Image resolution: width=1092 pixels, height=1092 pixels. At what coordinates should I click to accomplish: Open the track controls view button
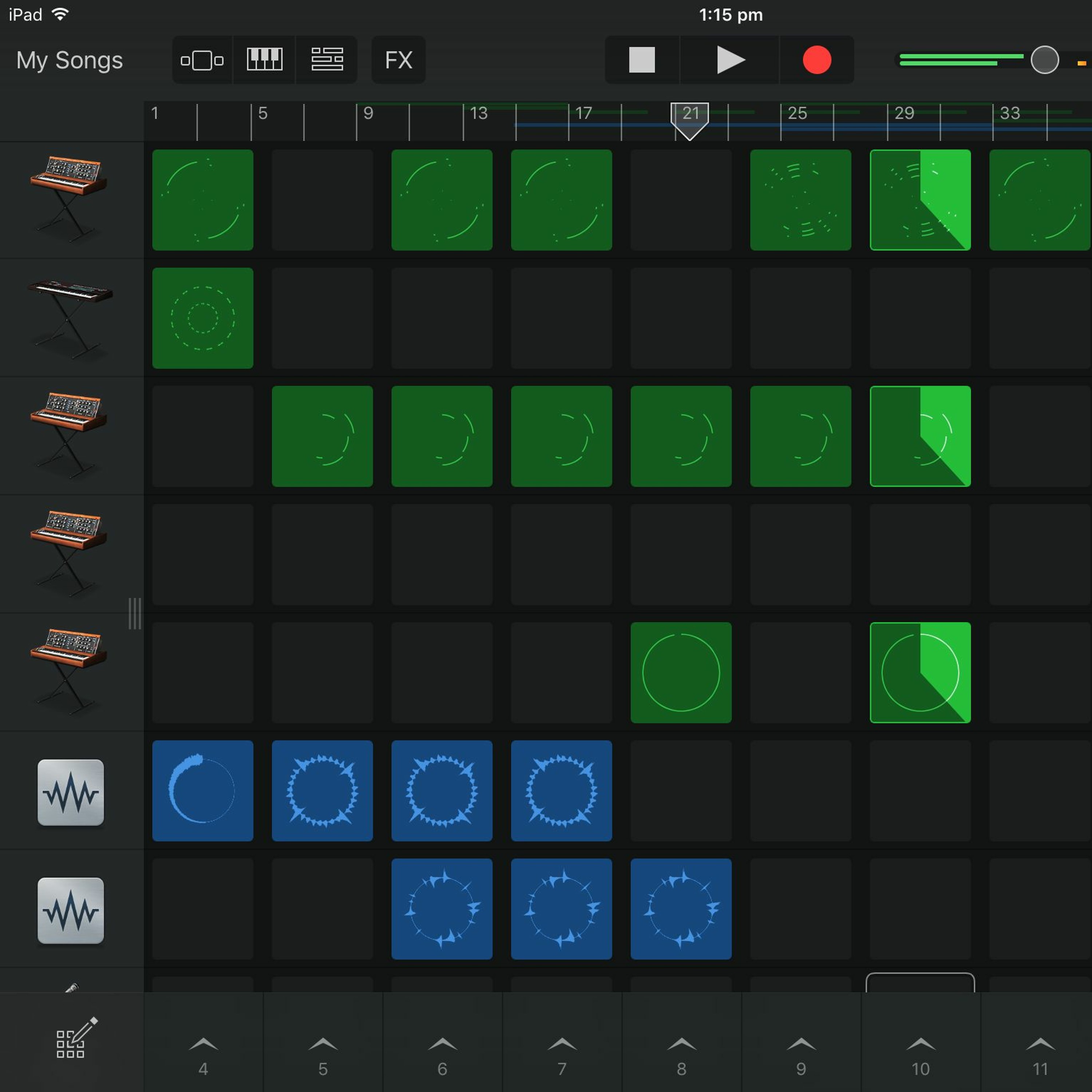(x=202, y=60)
